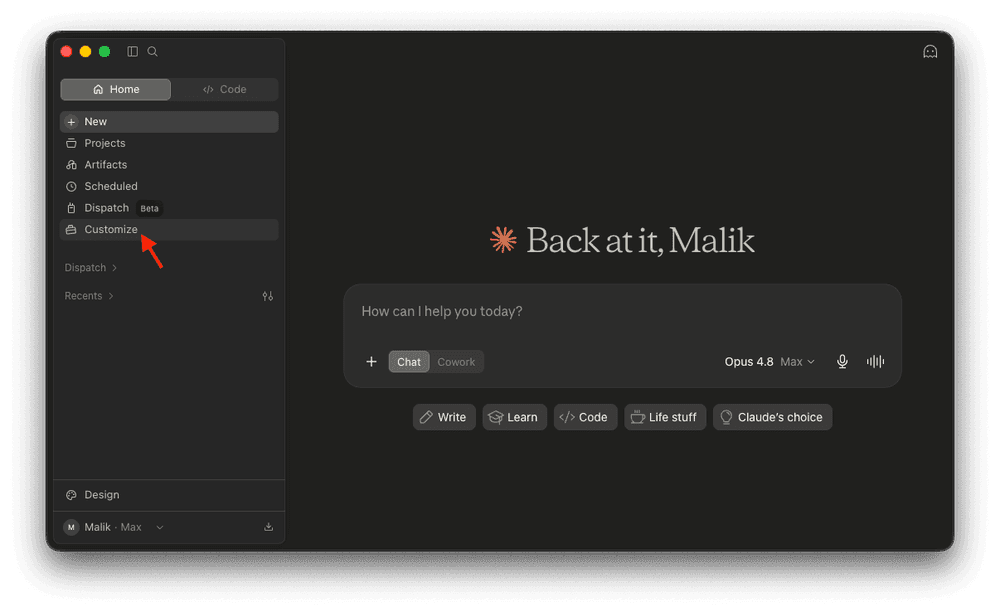Open the ghost incognito chat icon
The height and width of the screenshot is (612, 1000).
930,52
